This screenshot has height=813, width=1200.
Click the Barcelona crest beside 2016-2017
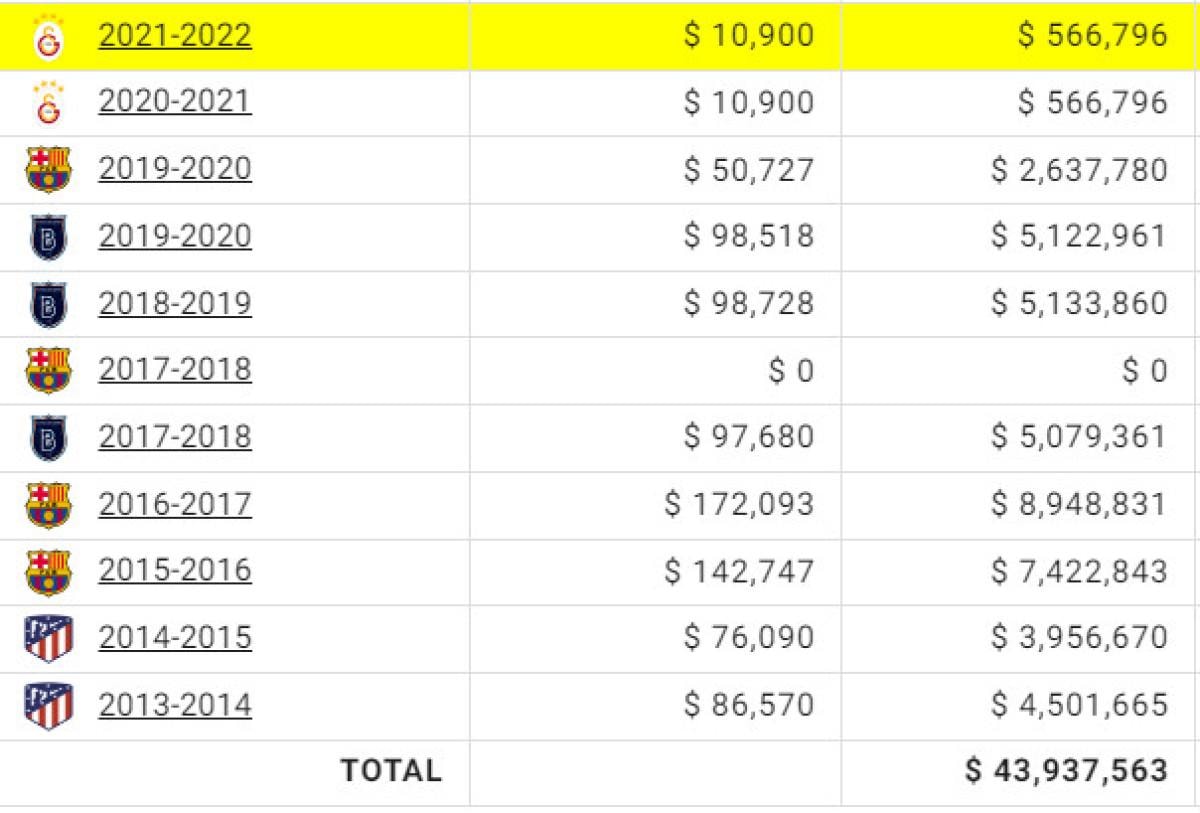[x=48, y=505]
